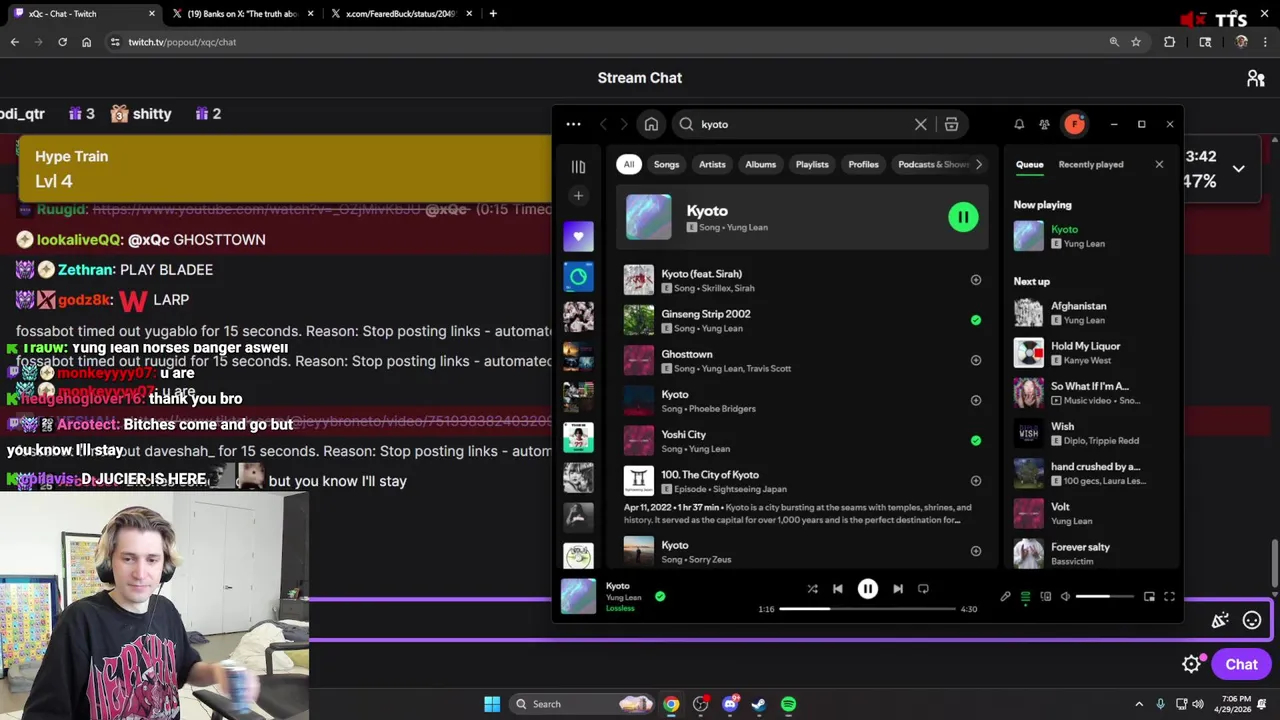Open Windows Start menu
Viewport: 1280px width, 720px height.
click(x=492, y=704)
